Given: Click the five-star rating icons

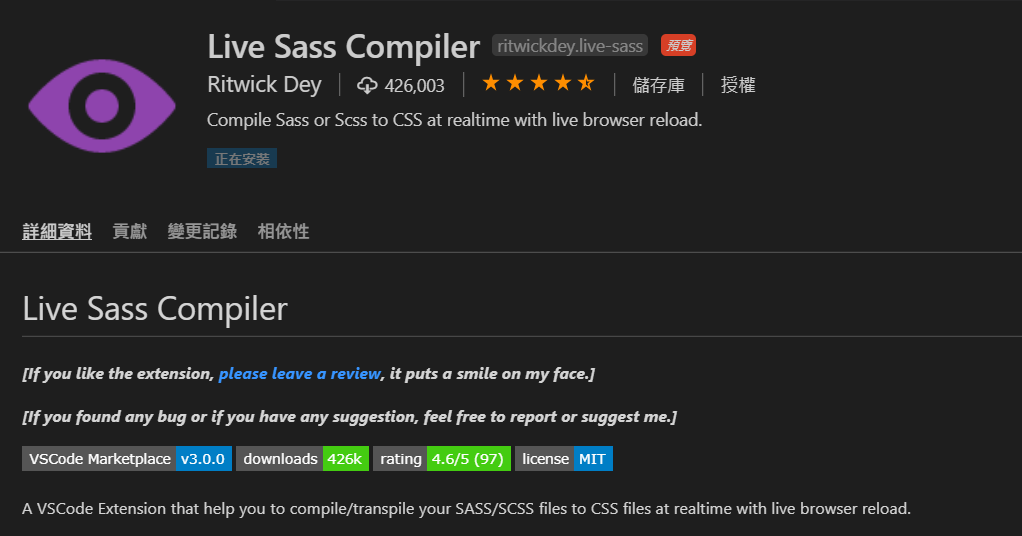Looking at the screenshot, I should click(538, 83).
